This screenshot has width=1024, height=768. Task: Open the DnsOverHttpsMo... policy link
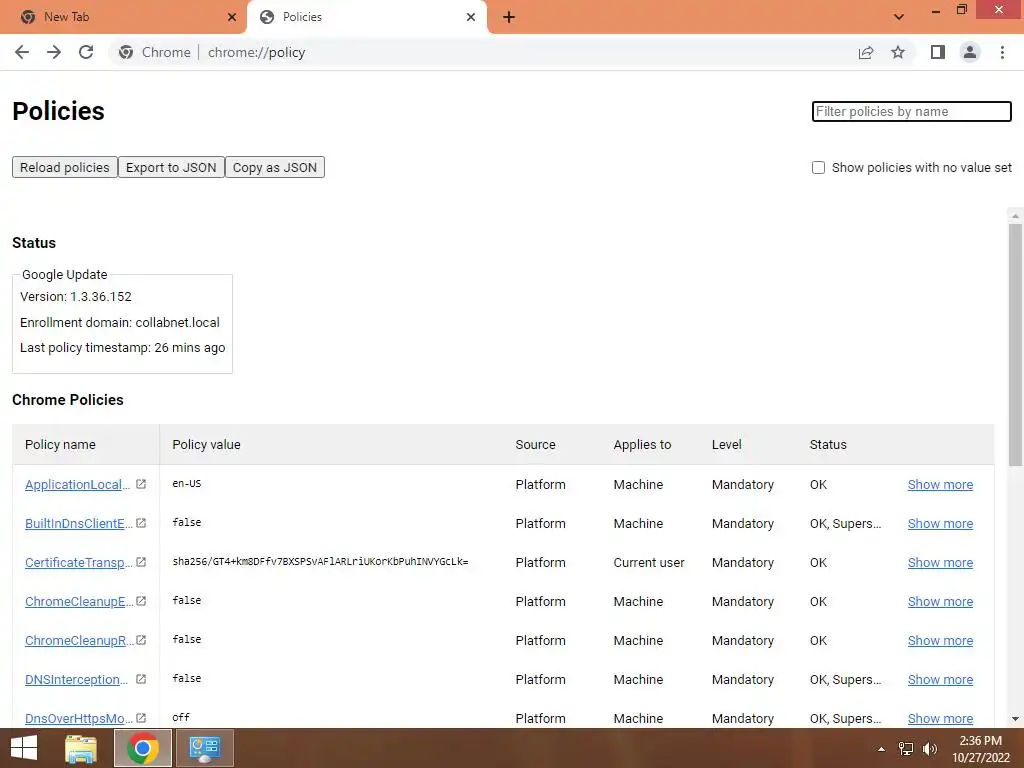coord(79,718)
